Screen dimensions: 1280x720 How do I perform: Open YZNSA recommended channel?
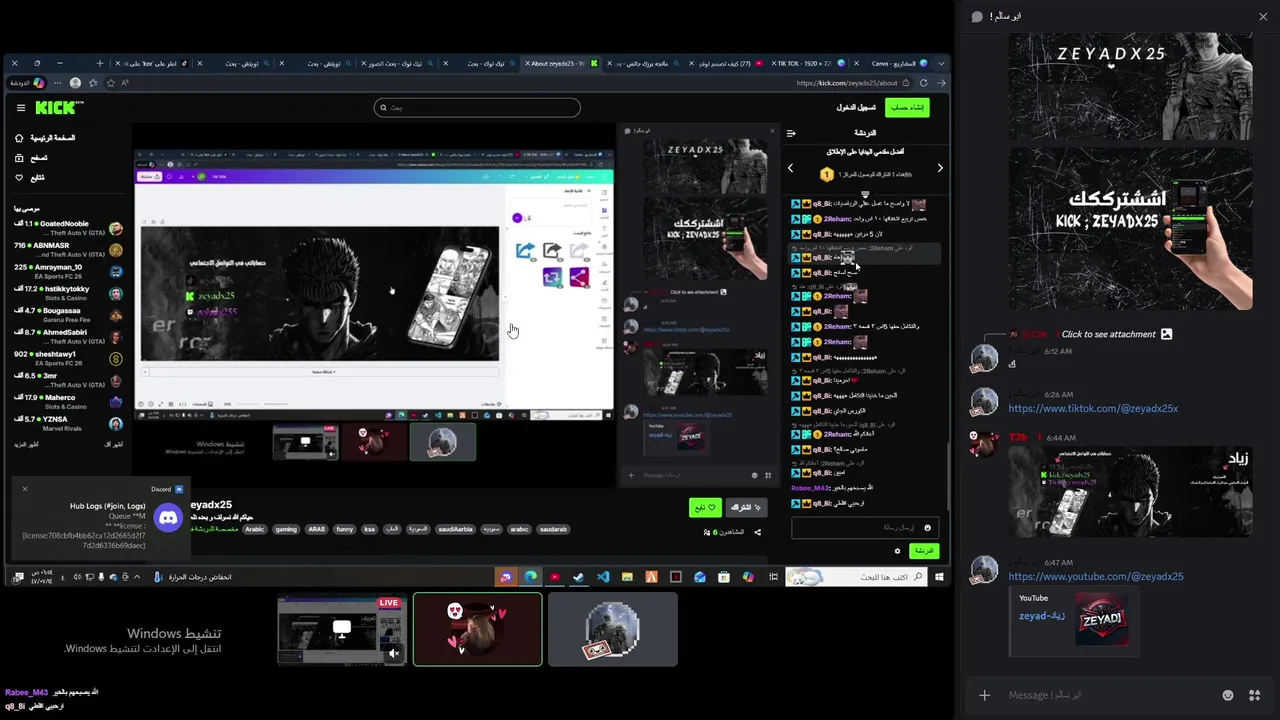click(68, 423)
